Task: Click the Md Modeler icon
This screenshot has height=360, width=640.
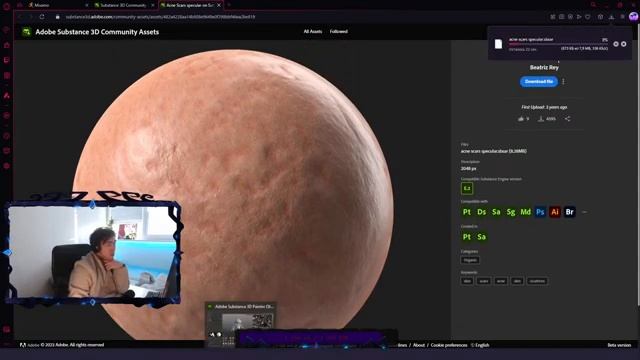Action: [x=526, y=212]
